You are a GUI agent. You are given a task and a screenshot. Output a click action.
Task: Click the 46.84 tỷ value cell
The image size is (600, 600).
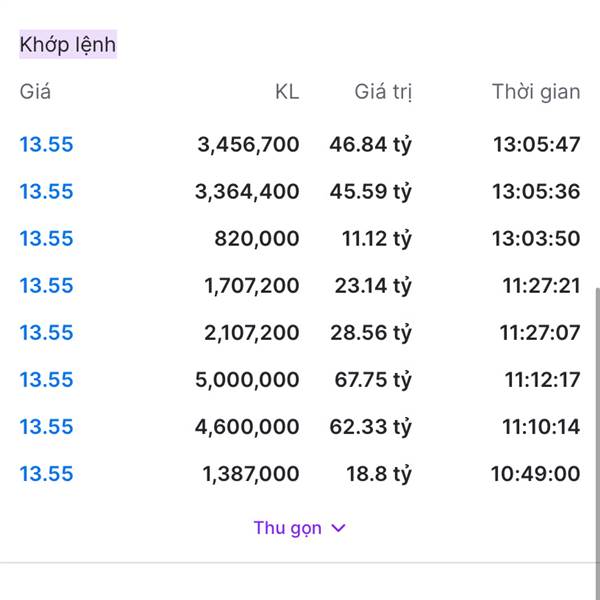click(370, 144)
